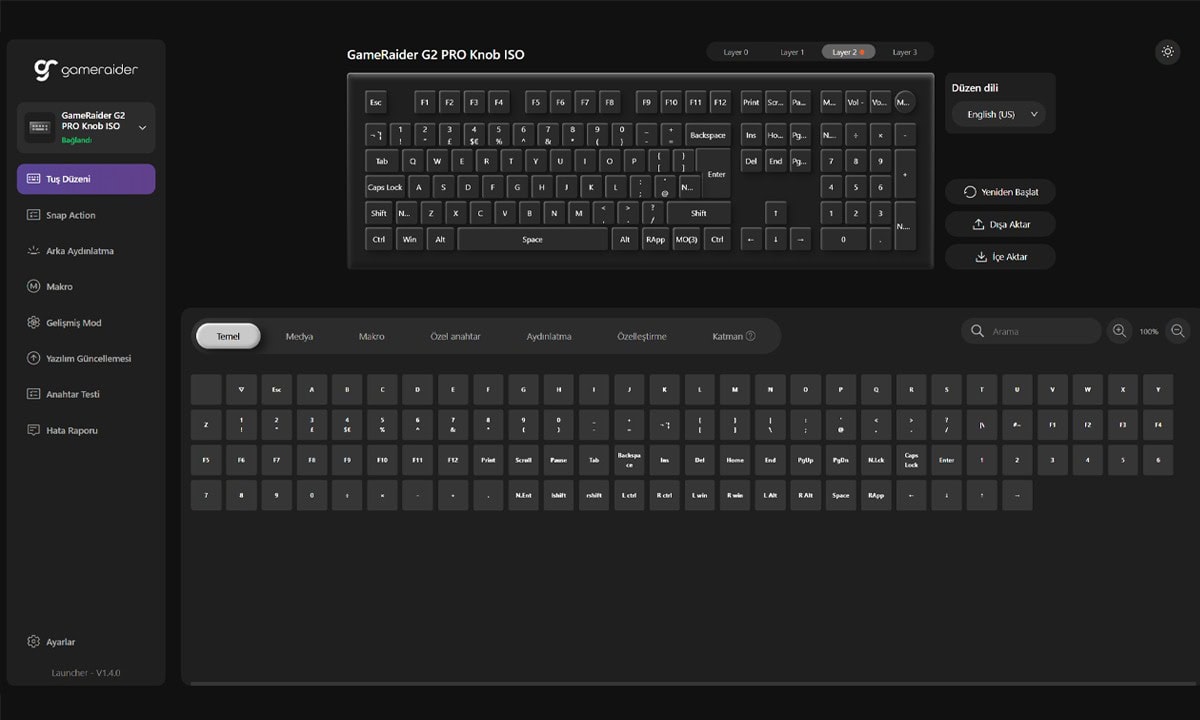Select Tuş Düzeni in the sidebar
Screen dimensions: 1200x720
click(x=86, y=179)
